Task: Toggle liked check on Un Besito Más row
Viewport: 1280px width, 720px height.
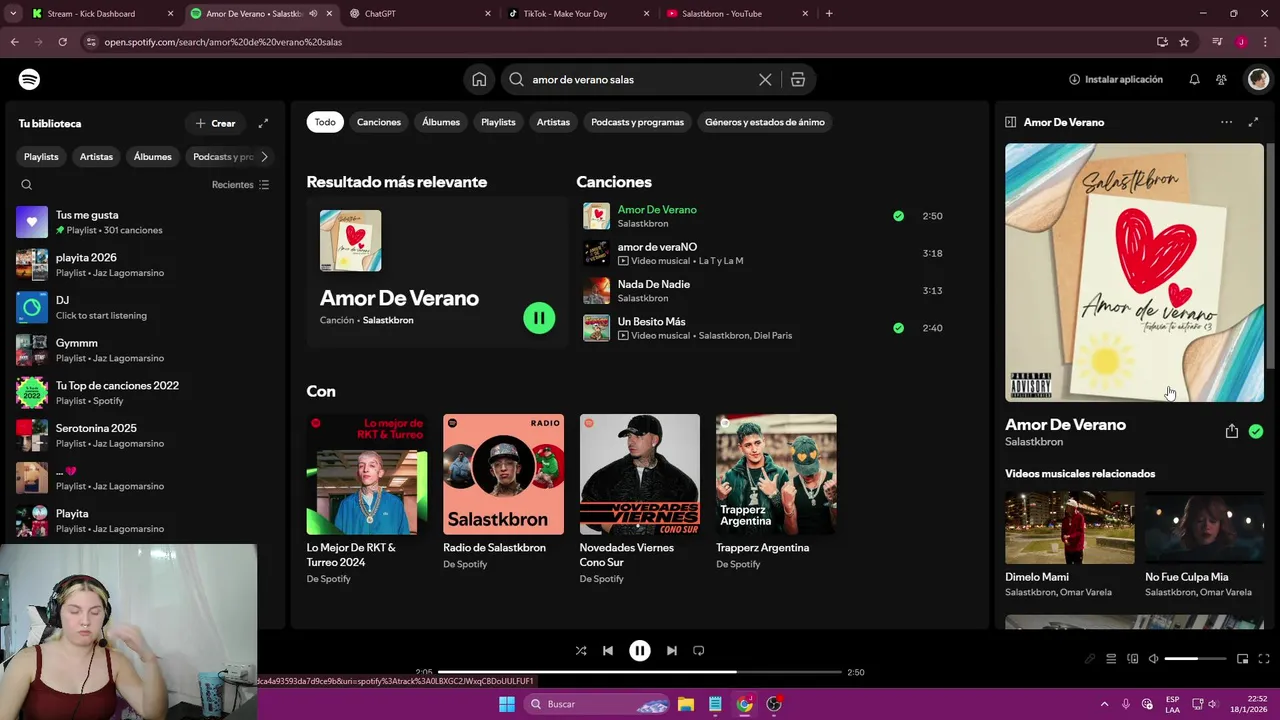Action: (898, 328)
